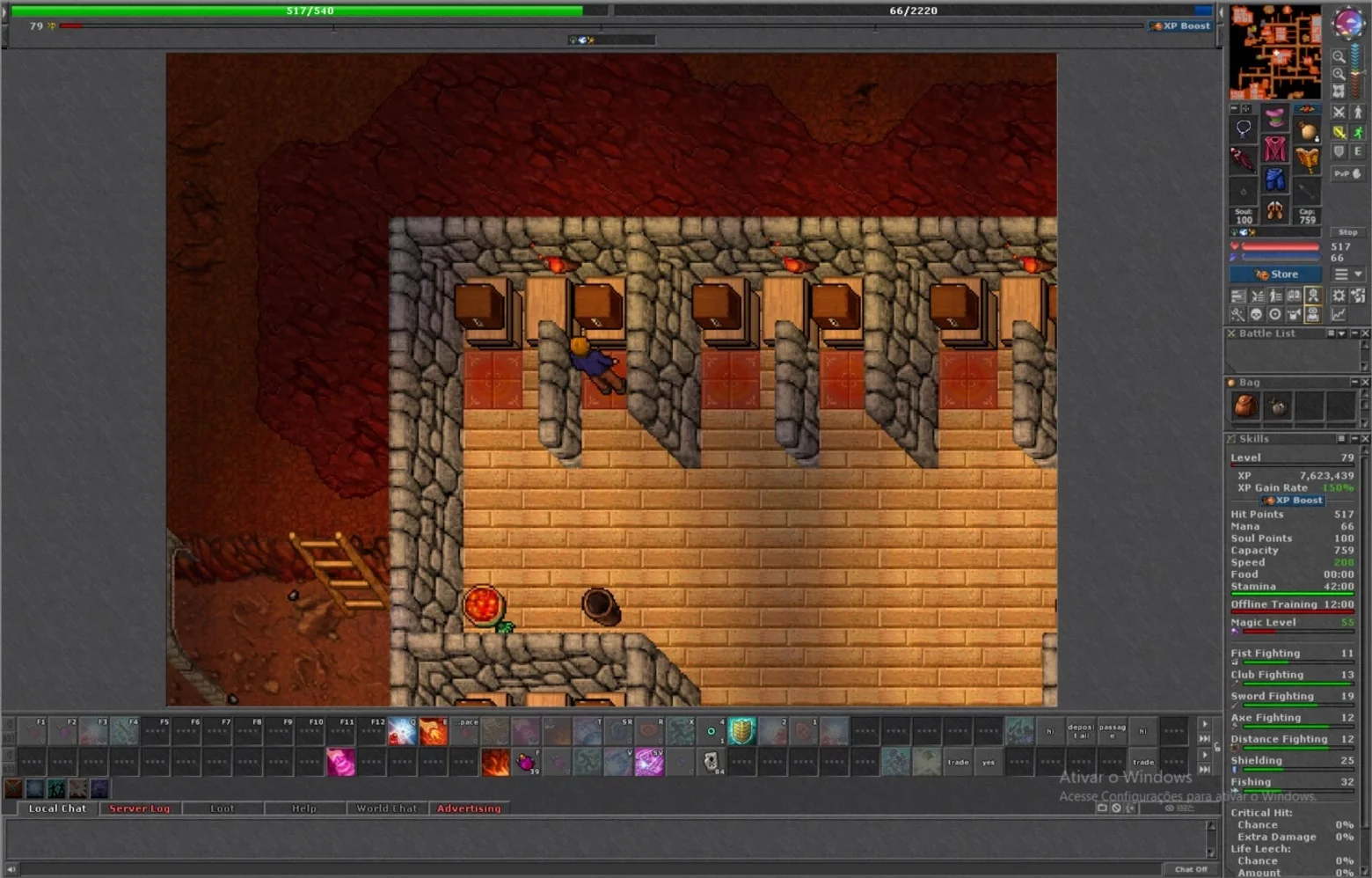Toggle the PvP hand mode
Image resolution: width=1372 pixels, height=878 pixels.
click(1348, 173)
